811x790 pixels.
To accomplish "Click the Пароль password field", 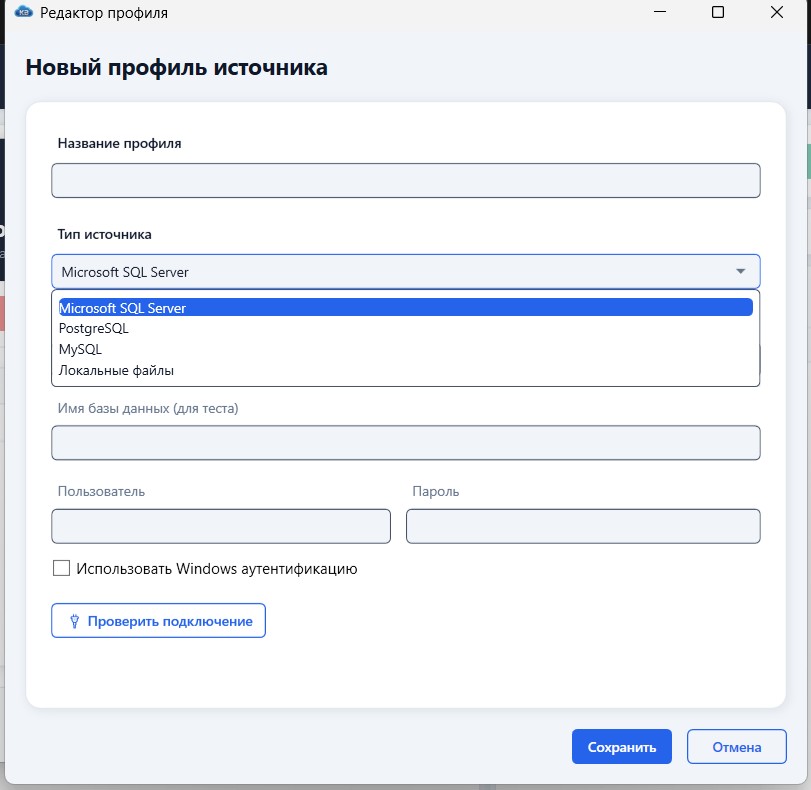I will click(583, 526).
